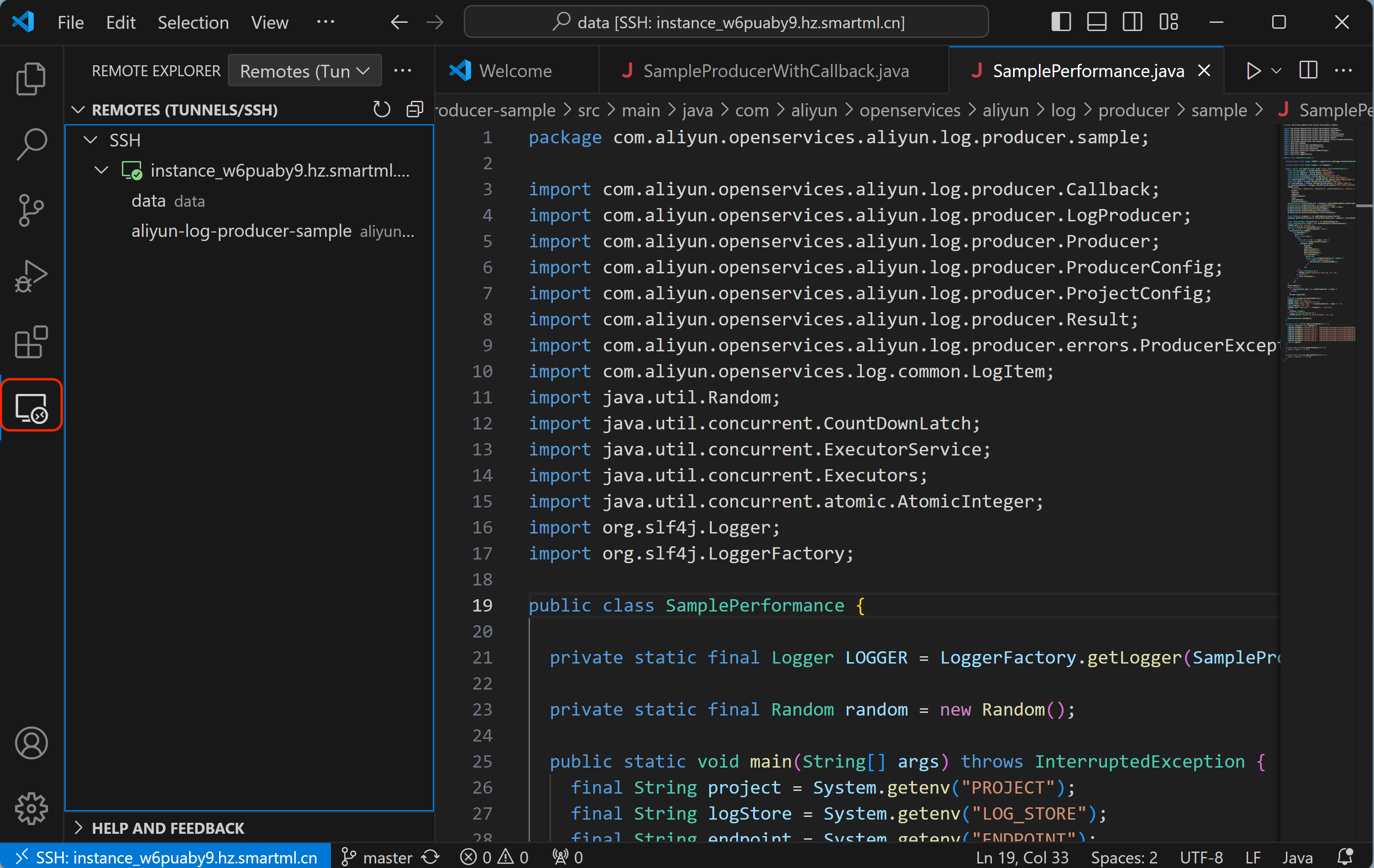Click the code minimap
Image resolution: width=1374 pixels, height=868 pixels.
click(x=1318, y=242)
